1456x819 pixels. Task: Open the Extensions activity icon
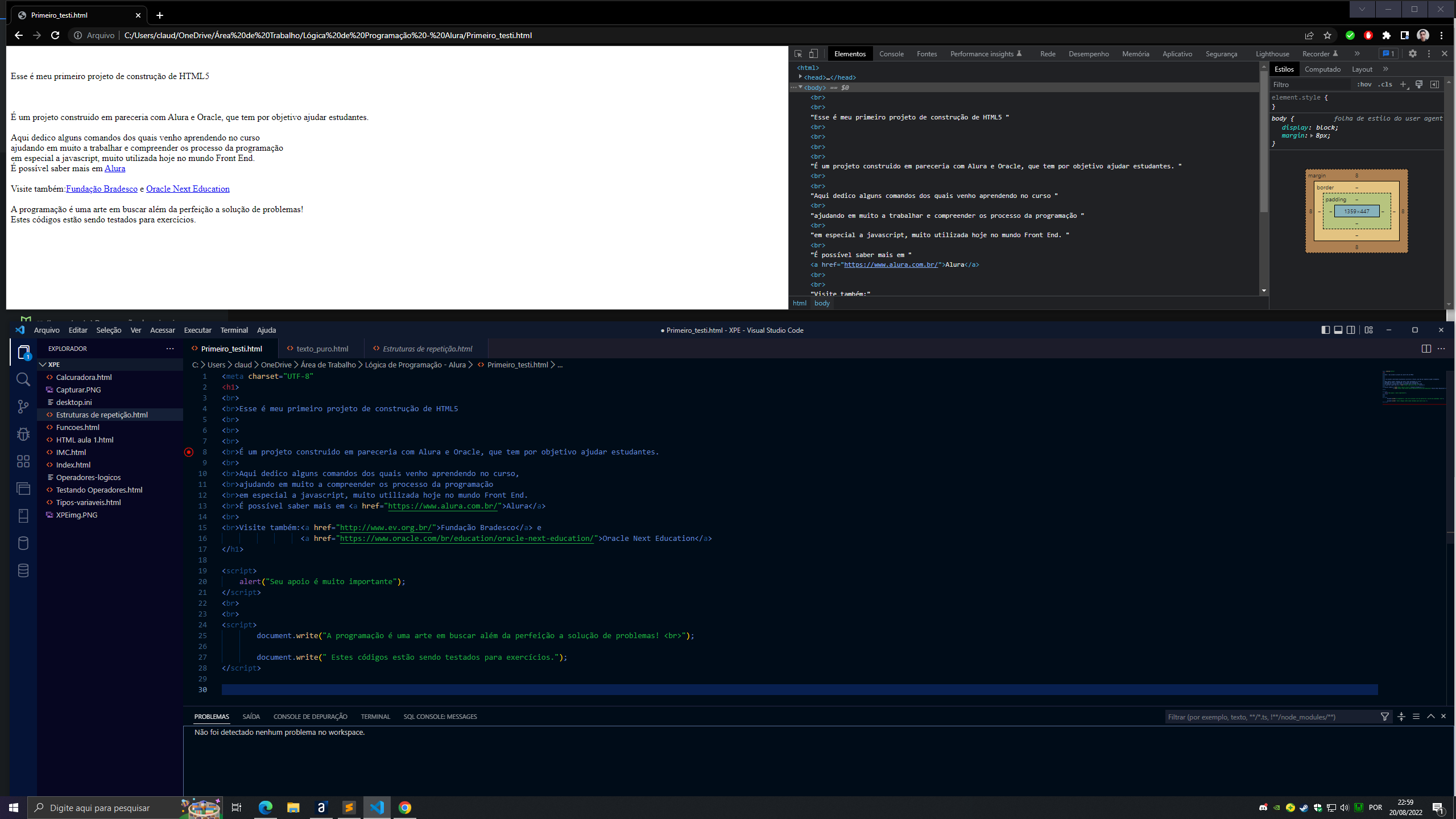point(23,461)
